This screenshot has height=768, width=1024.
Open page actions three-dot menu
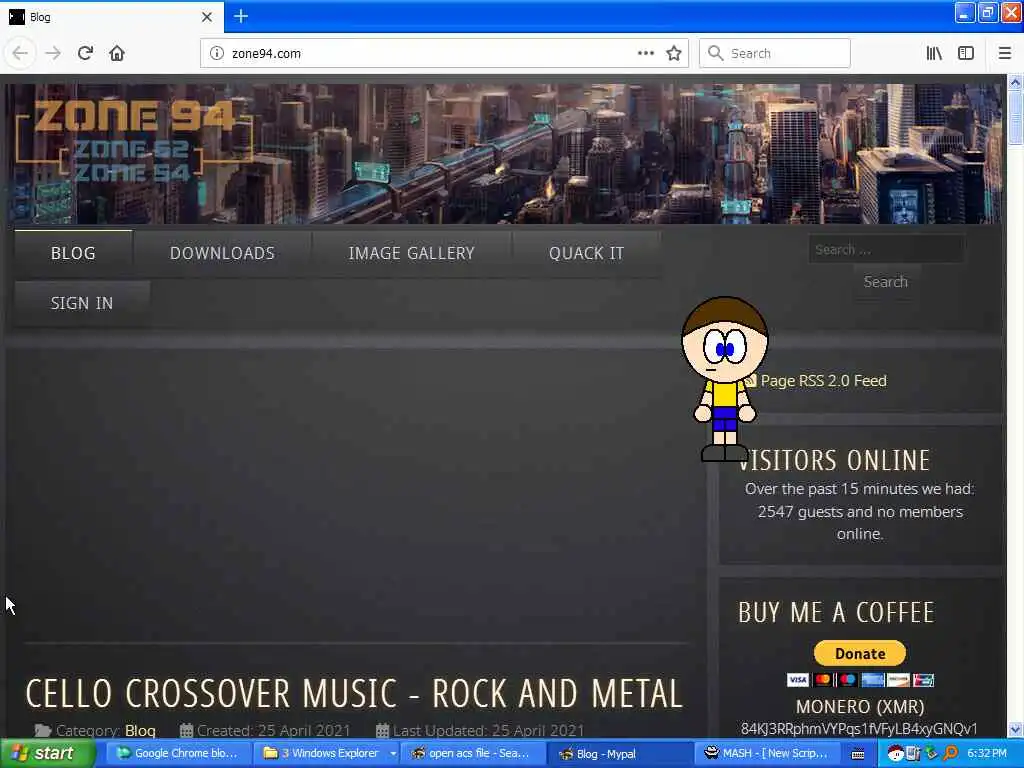[x=645, y=53]
